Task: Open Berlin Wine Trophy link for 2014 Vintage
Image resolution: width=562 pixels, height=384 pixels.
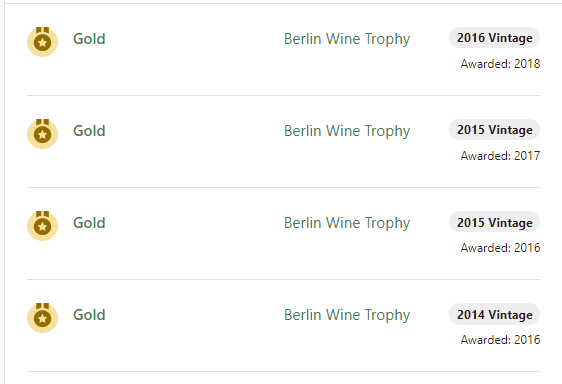Action: coord(347,316)
